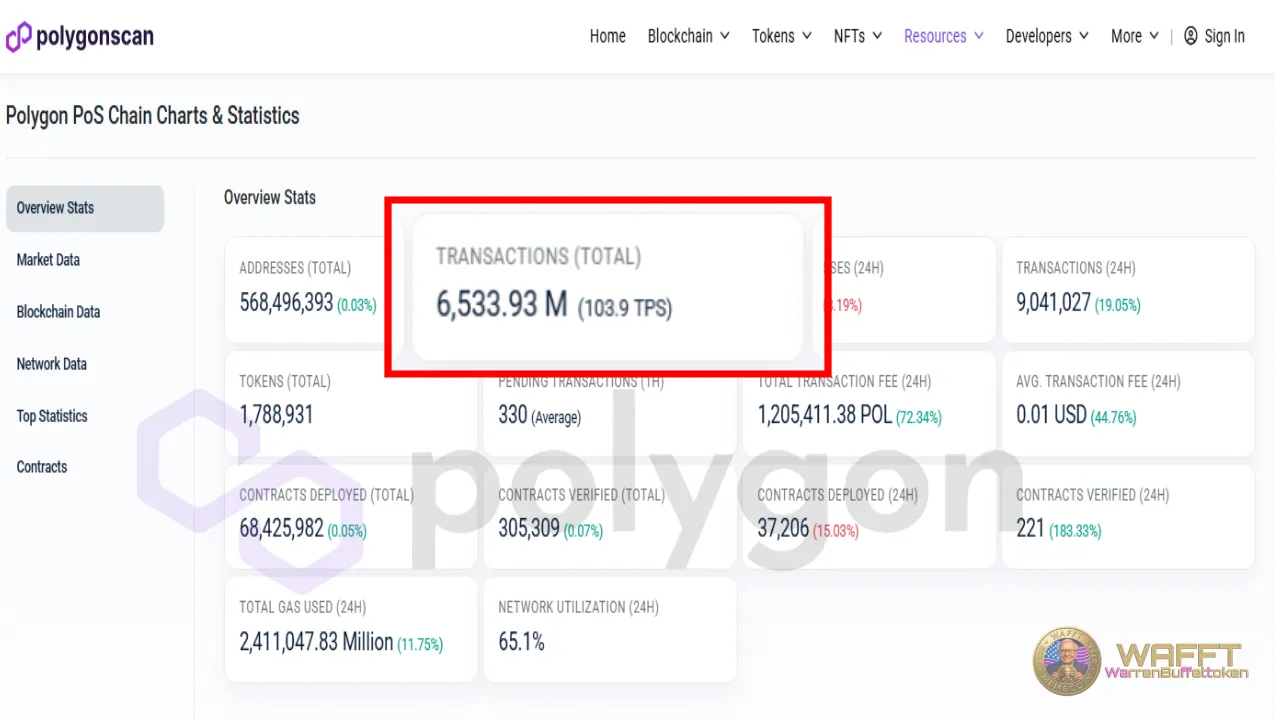
Task: Open the Resources dropdown menu
Action: [x=943, y=36]
